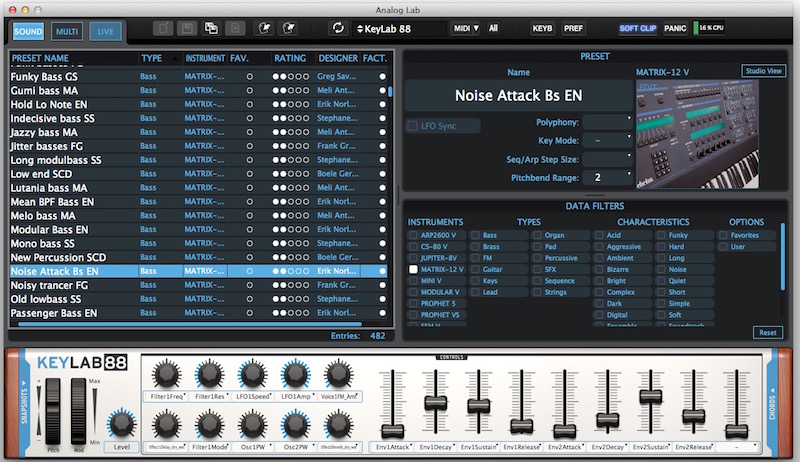Screen dimensions: 800x462
Task: Switch to the MULTI tab
Action: (67, 32)
